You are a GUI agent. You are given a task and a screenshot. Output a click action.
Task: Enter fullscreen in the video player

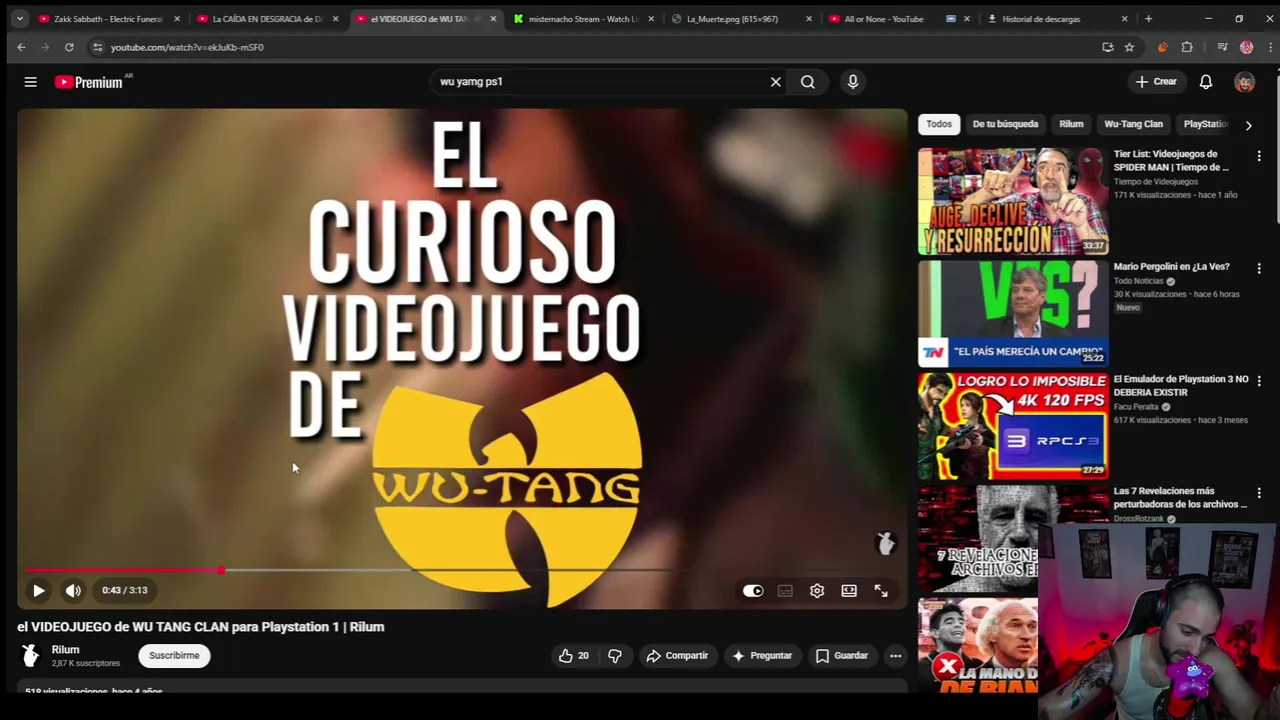[881, 591]
